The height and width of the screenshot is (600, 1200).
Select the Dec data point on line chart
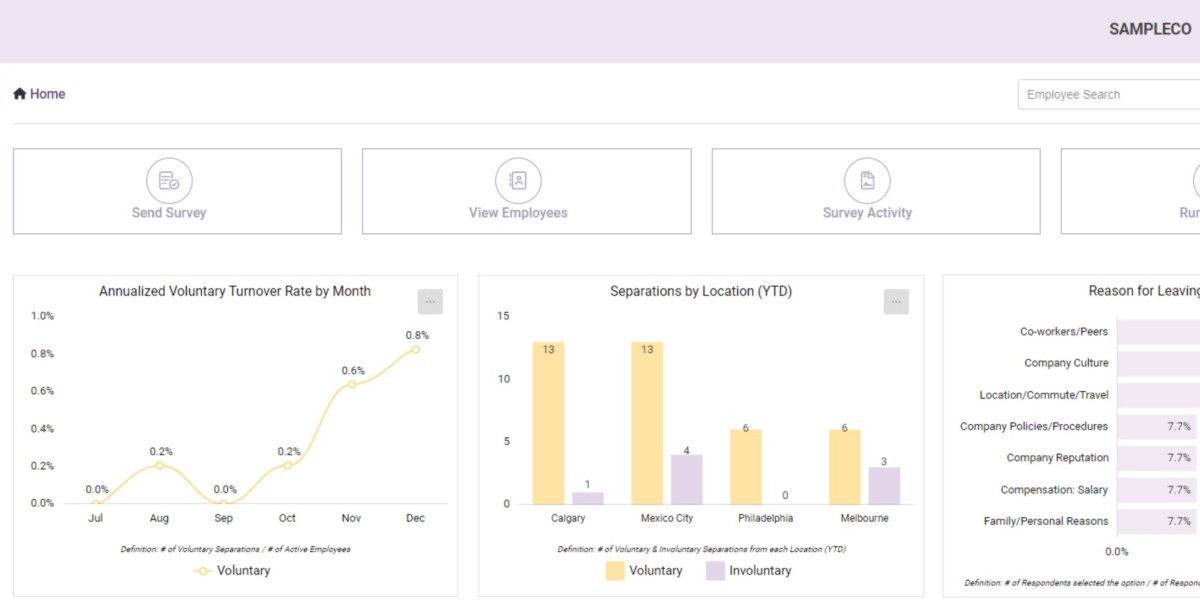click(415, 349)
